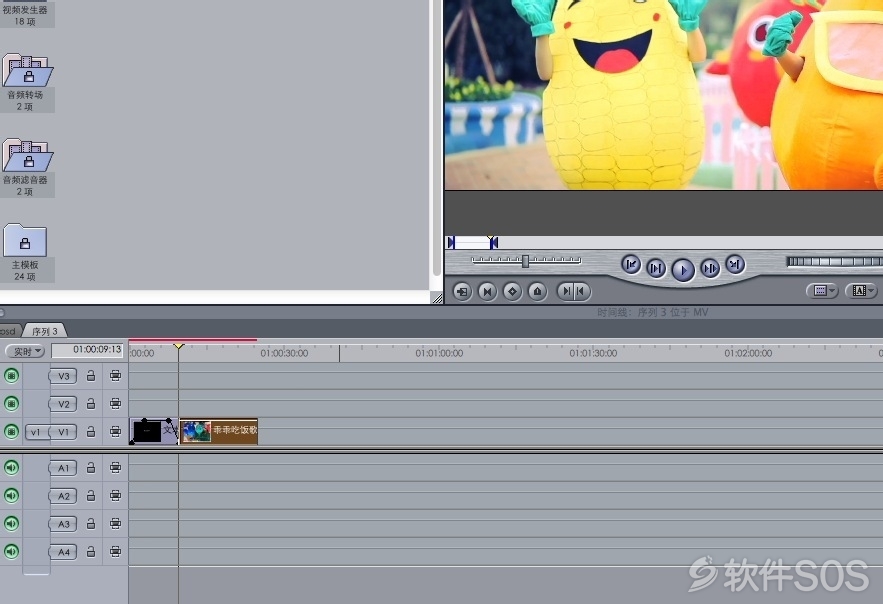The image size is (883, 604).
Task: Click the V3 destination track button
Action: click(63, 376)
